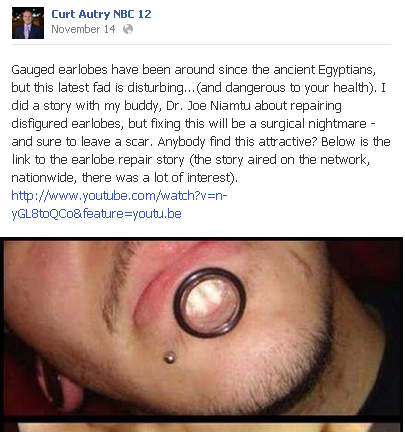Screen dimensions: 405x432
Task: Open Curt Autry's profile picture
Action: pyautogui.click(x=28, y=23)
